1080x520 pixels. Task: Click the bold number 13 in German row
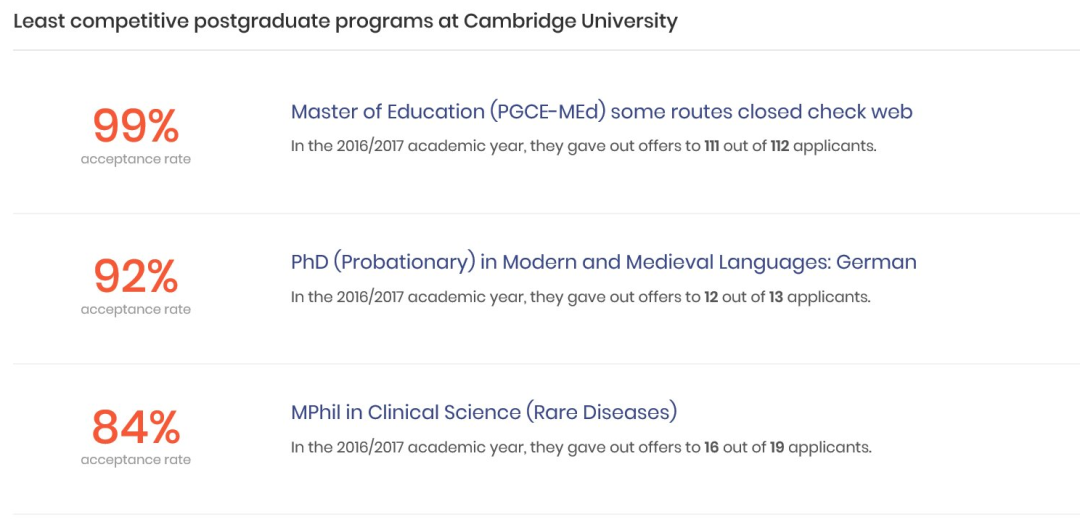(x=776, y=298)
